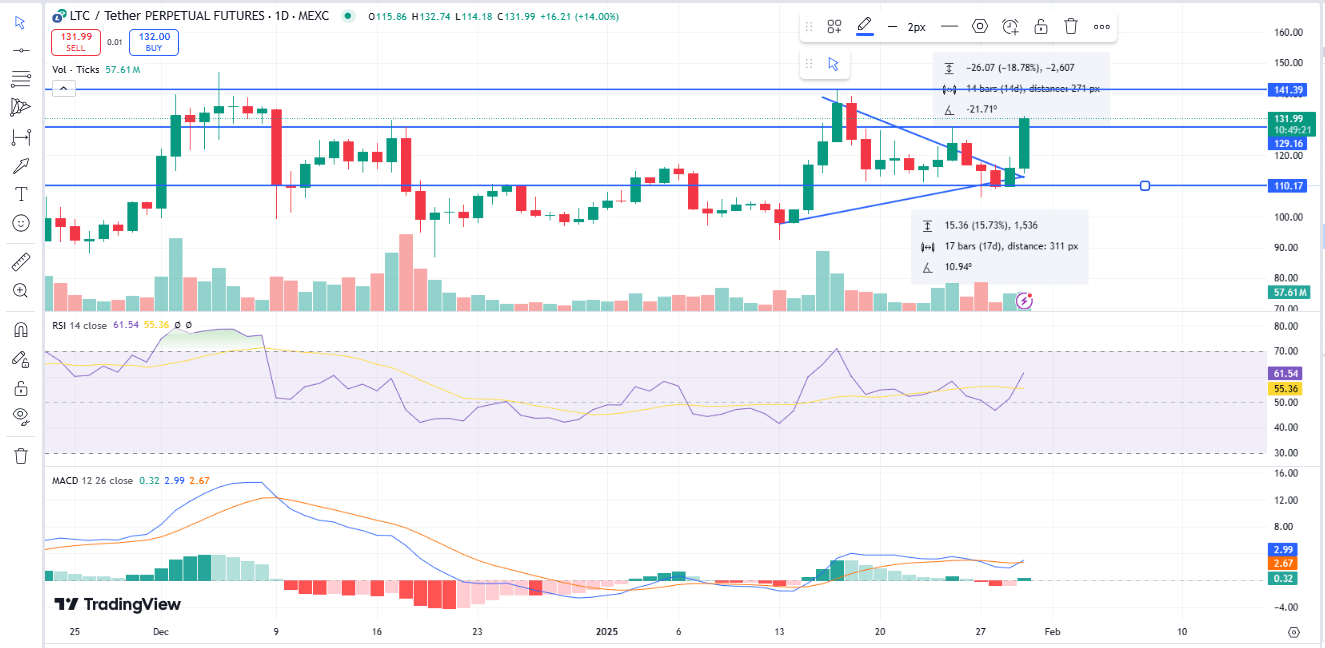The height and width of the screenshot is (648, 1325).
Task: Open drawing settings hexagon icon
Action: tap(980, 27)
